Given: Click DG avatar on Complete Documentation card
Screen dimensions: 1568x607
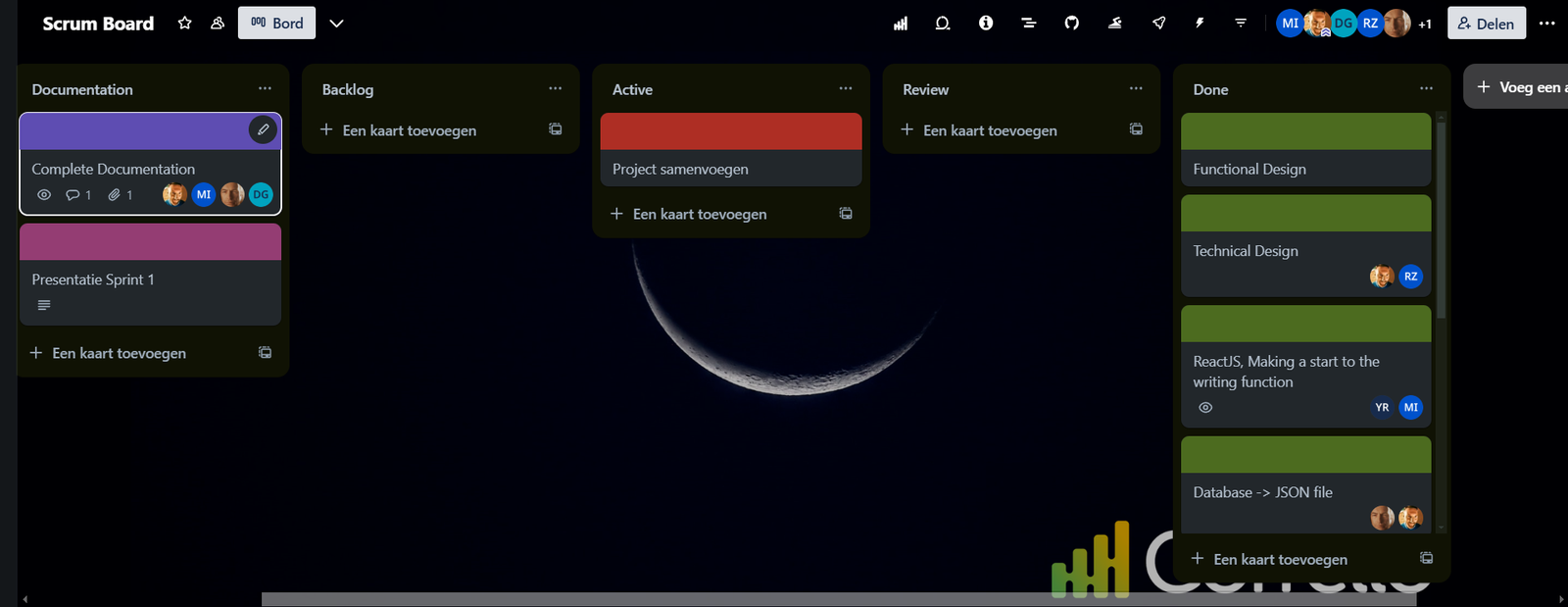Looking at the screenshot, I should (x=261, y=195).
